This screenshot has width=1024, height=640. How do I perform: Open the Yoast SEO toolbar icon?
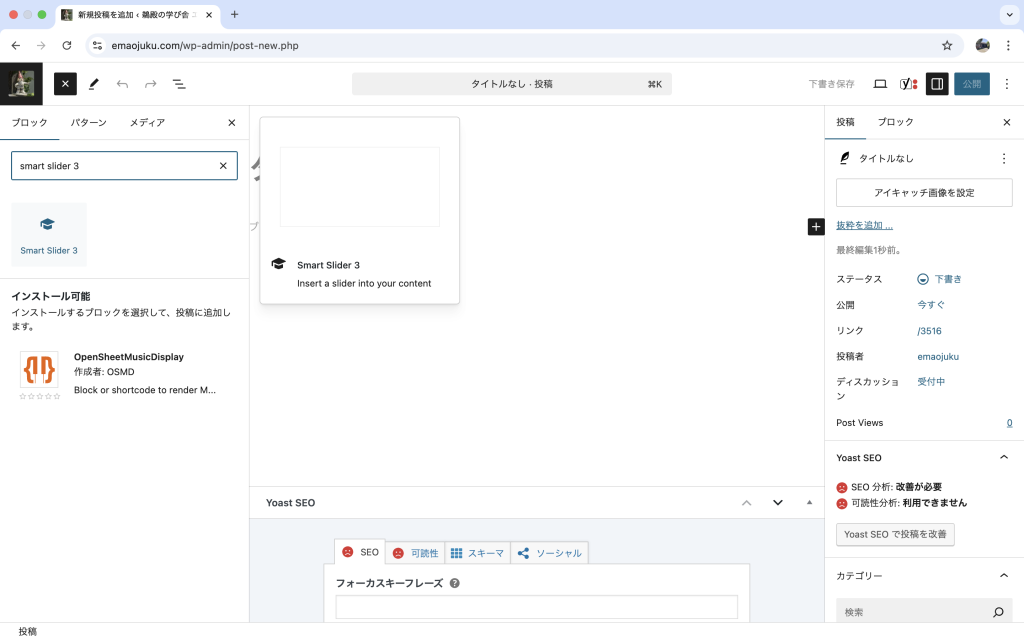click(908, 84)
